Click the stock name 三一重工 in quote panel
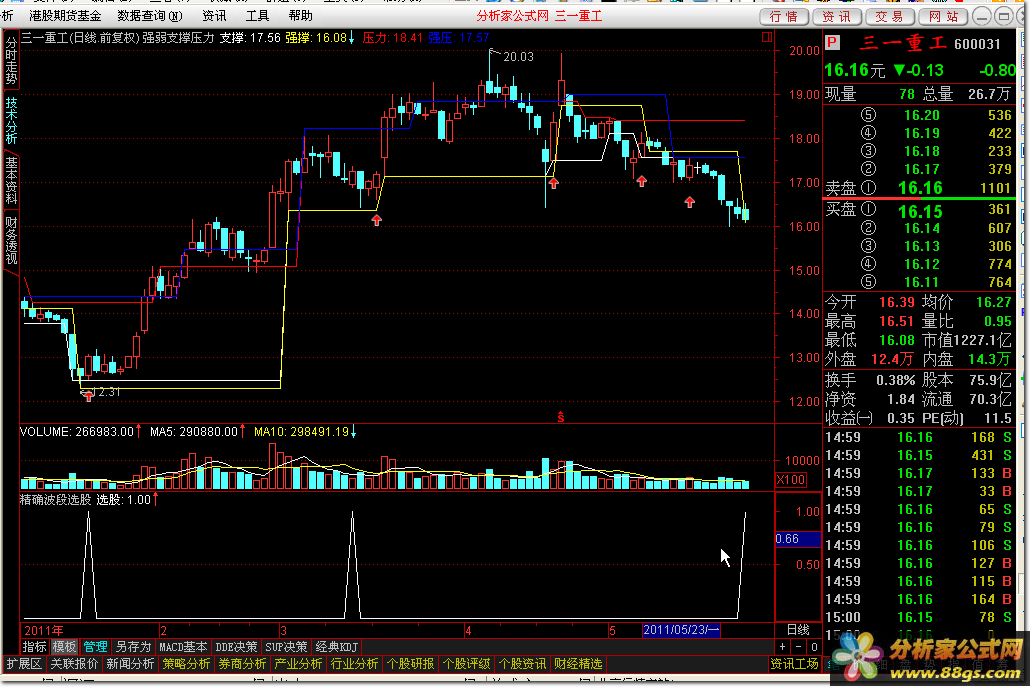Image resolution: width=1032 pixels, height=688 pixels. [902, 43]
